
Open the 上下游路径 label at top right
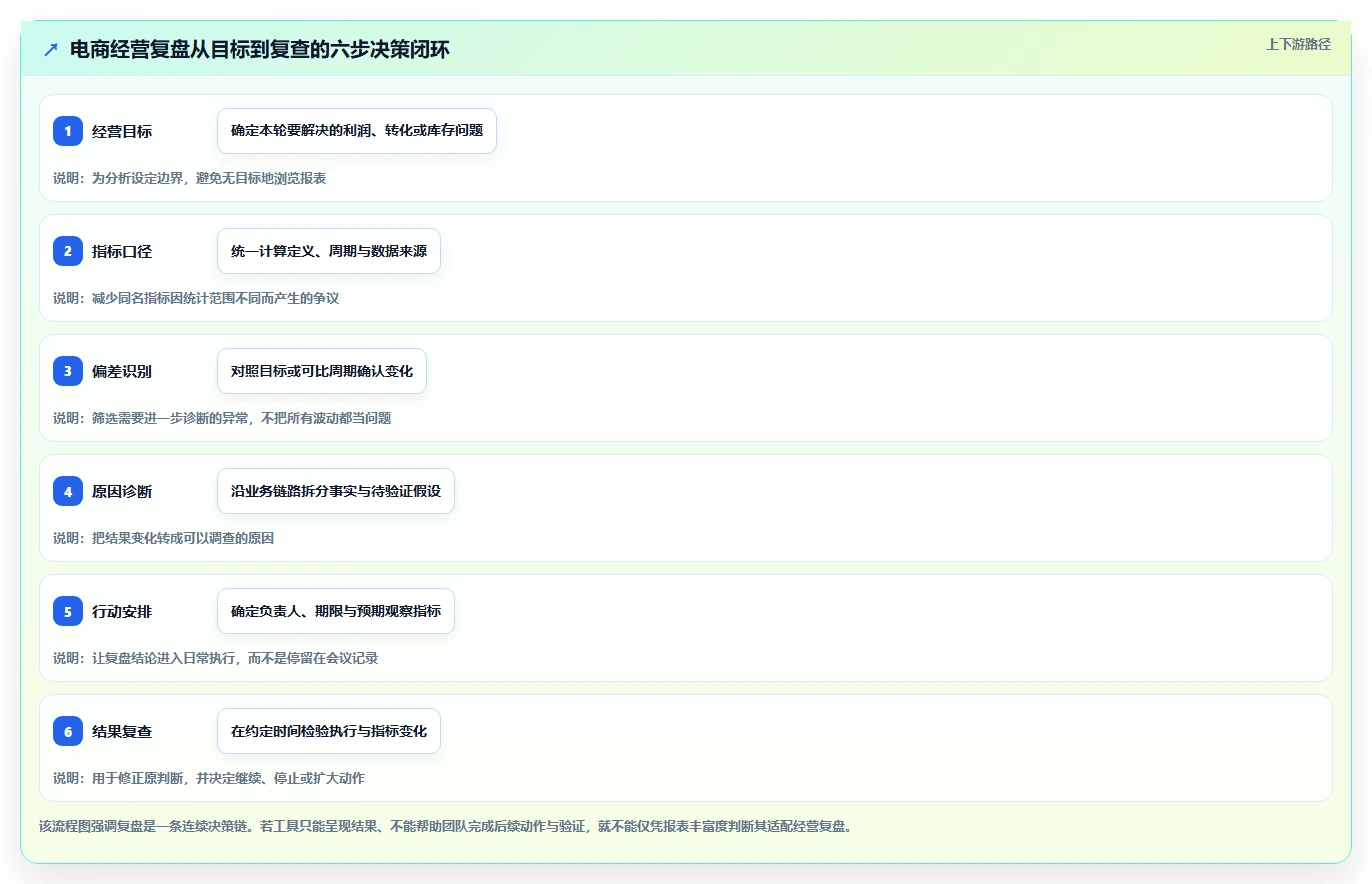pyautogui.click(x=1298, y=44)
